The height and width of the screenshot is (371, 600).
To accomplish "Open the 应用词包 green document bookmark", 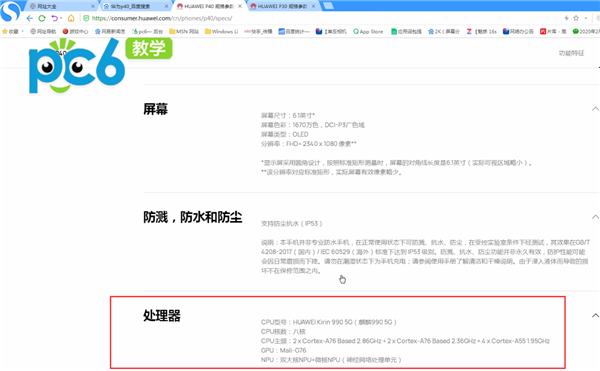I will point(406,31).
